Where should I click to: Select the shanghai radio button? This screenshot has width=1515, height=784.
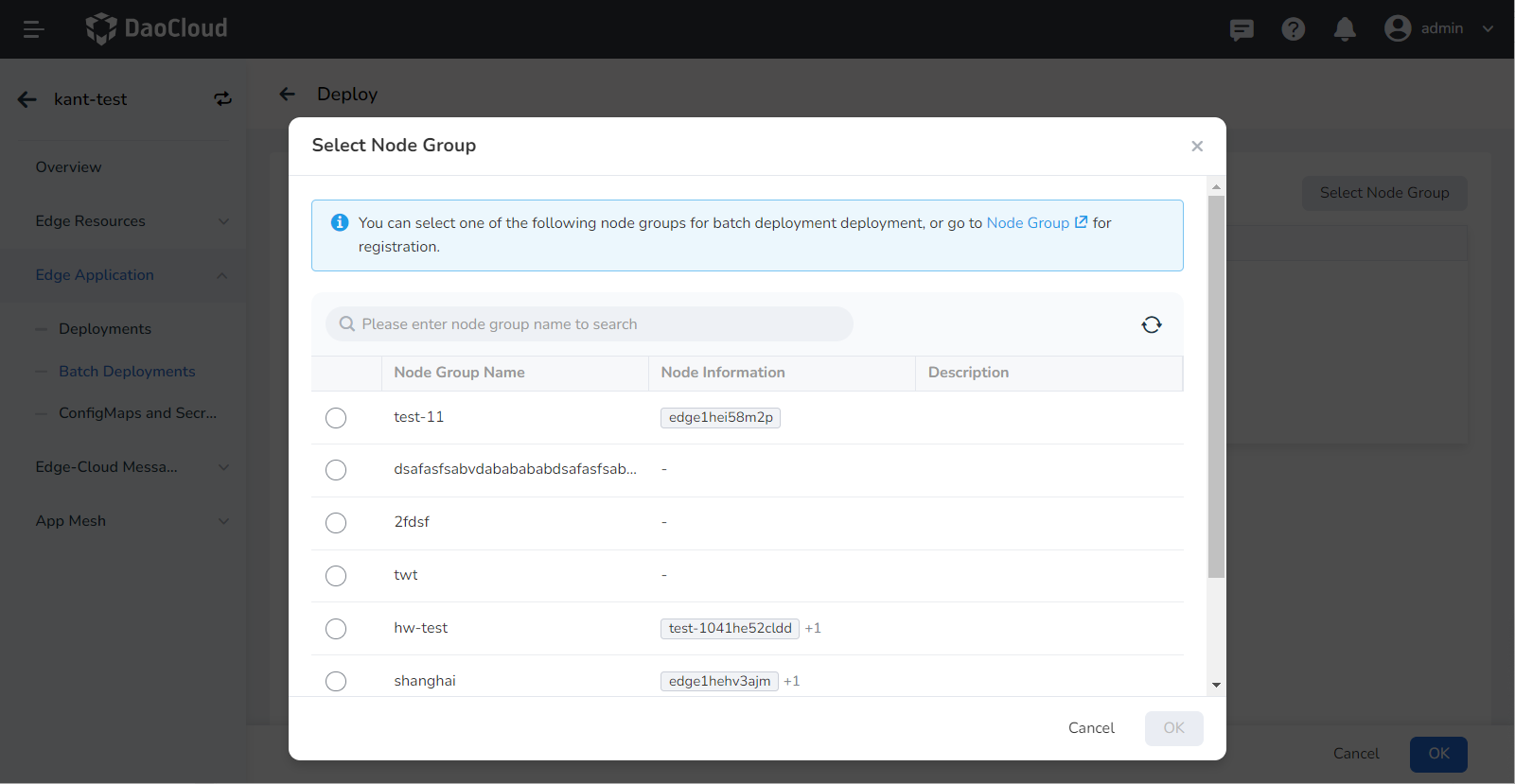(336, 681)
